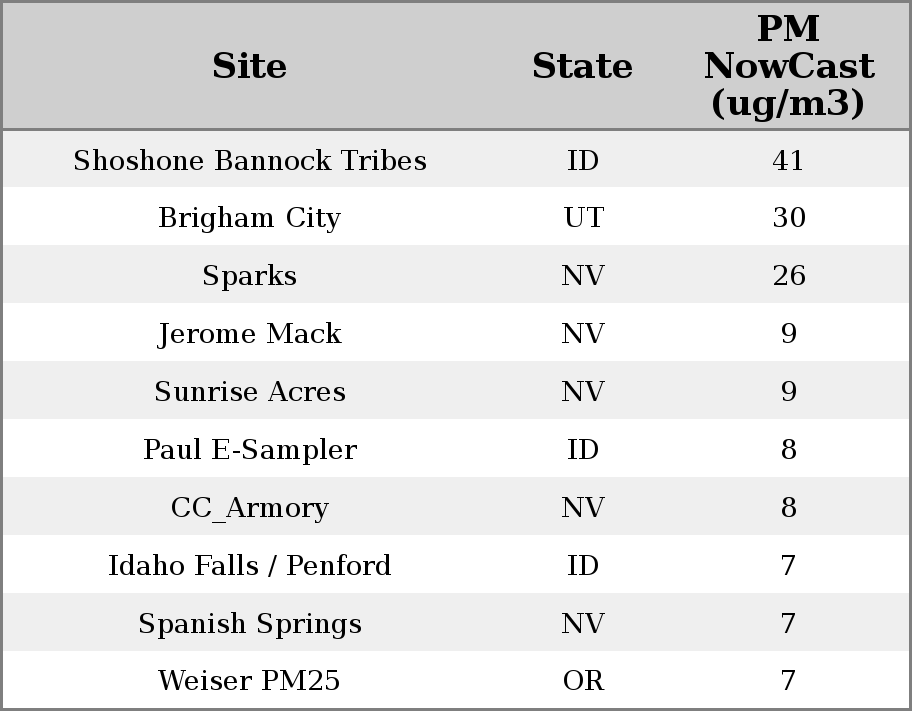Image resolution: width=912 pixels, height=711 pixels.
Task: Click the 26 NowCast value
Action: 788,276
